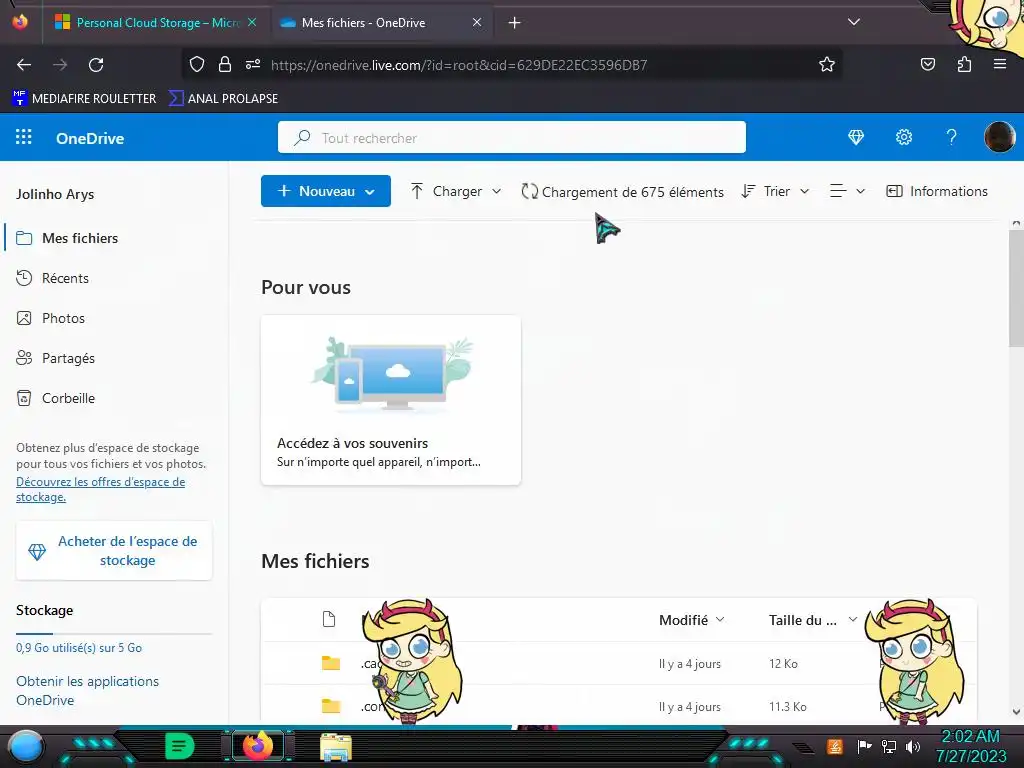
Task: Follow Obtenir les applications OneDrive link
Action: 88,690
